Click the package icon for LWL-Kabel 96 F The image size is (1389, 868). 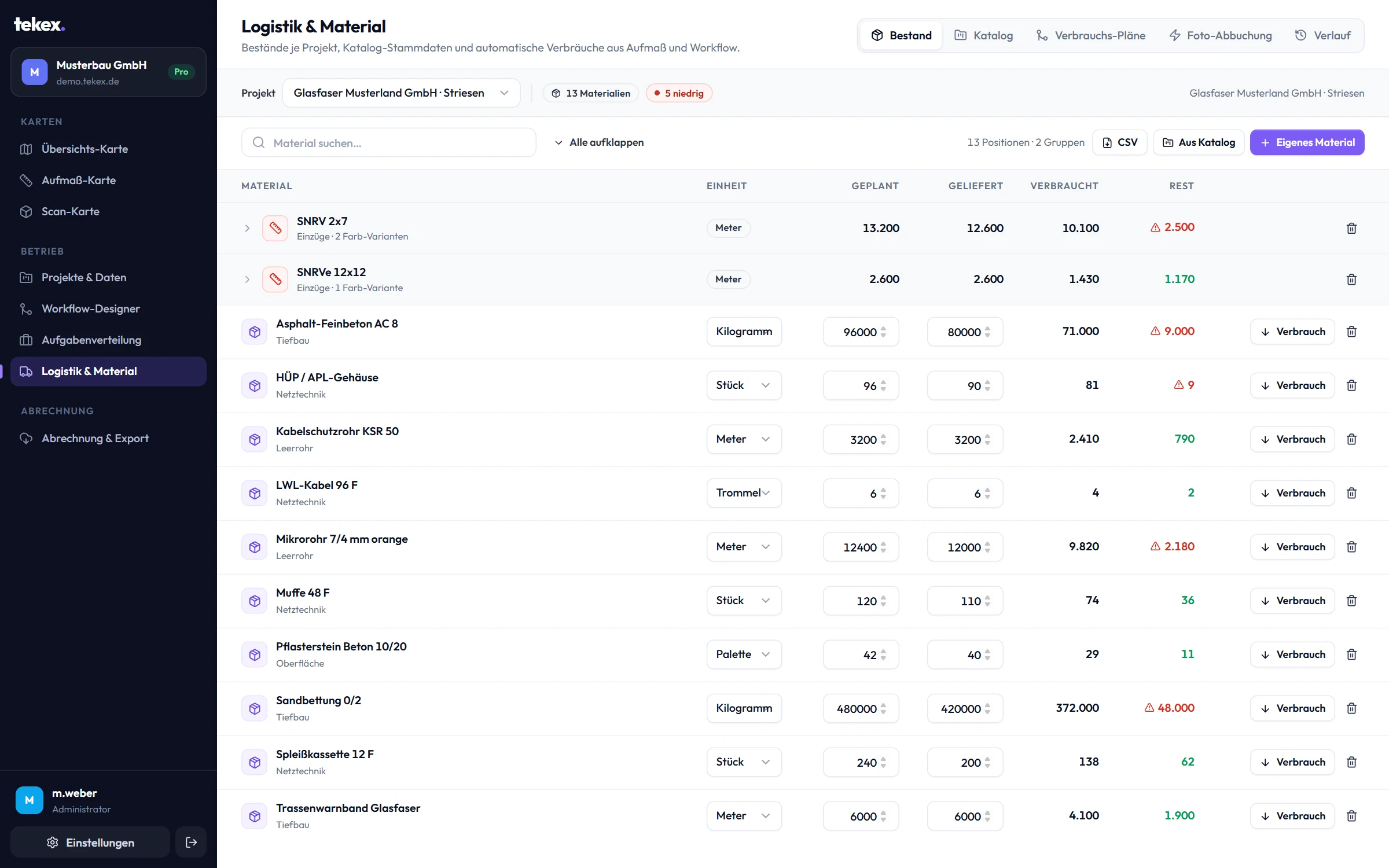[x=254, y=493]
